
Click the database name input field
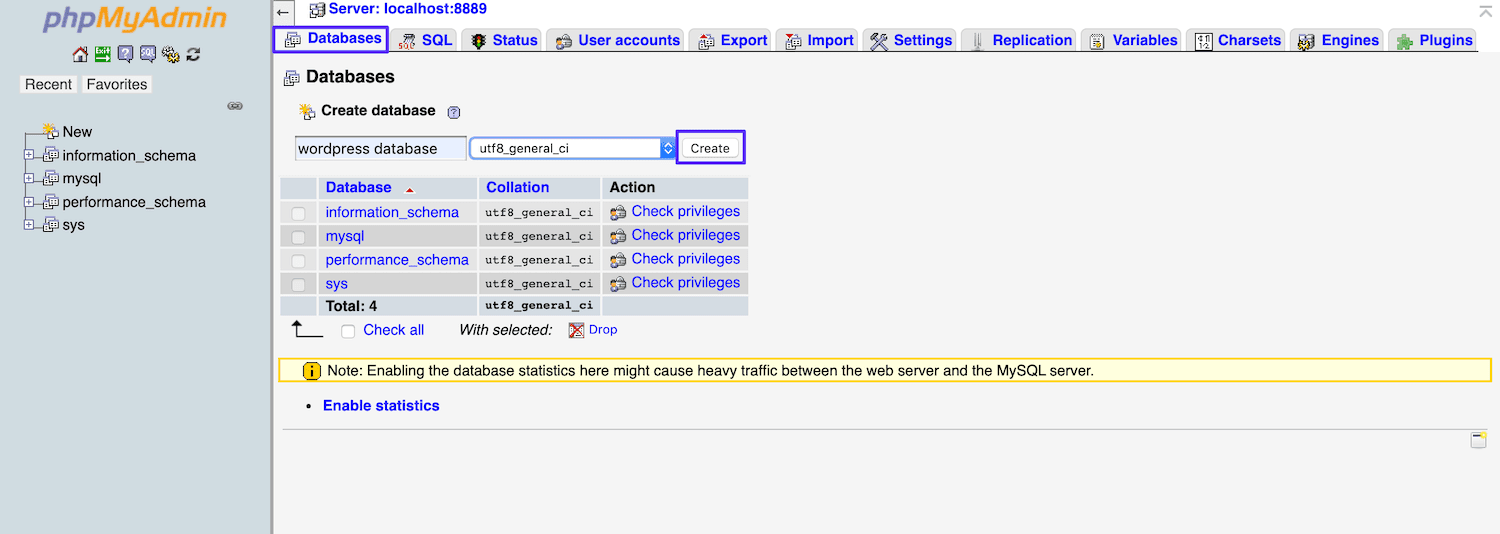point(380,148)
